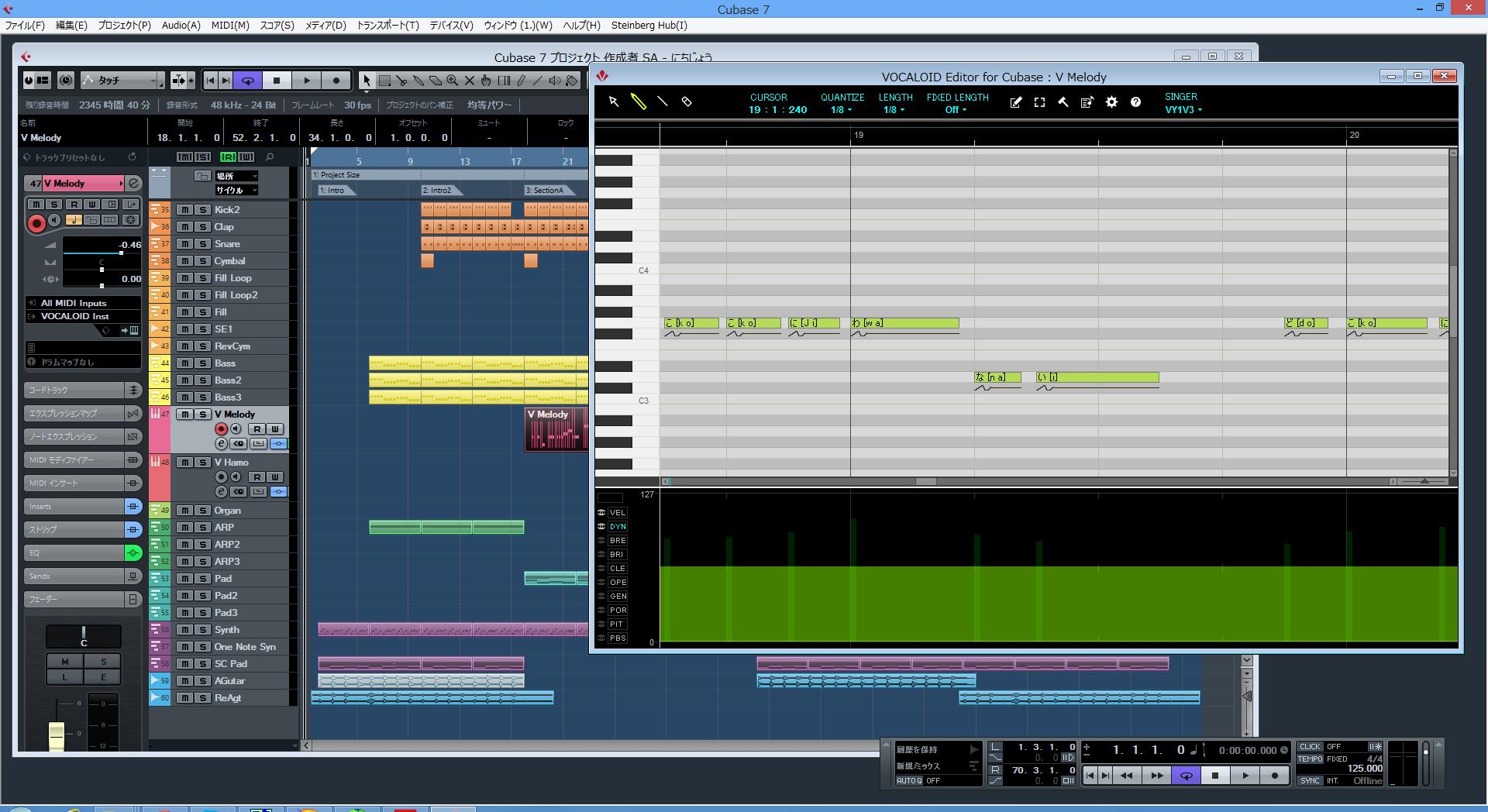This screenshot has width=1488, height=812.
Task: Select the い [i] note
Action: (x=1097, y=377)
